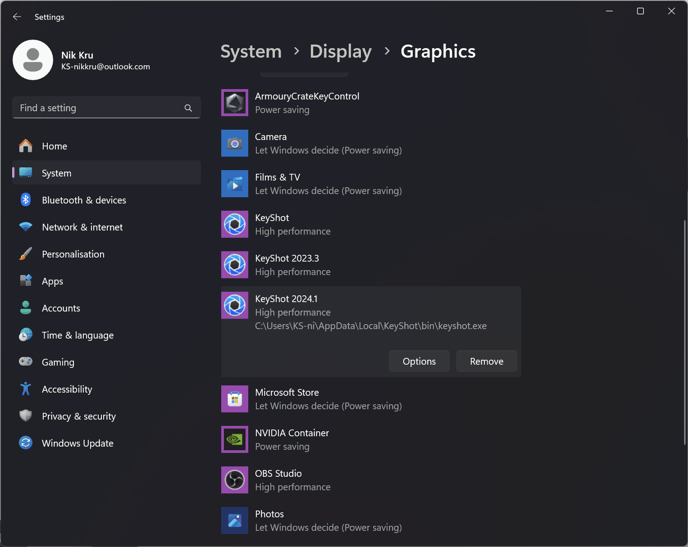Focus the Find a setting field
Screen dimensions: 688x547
tap(107, 108)
